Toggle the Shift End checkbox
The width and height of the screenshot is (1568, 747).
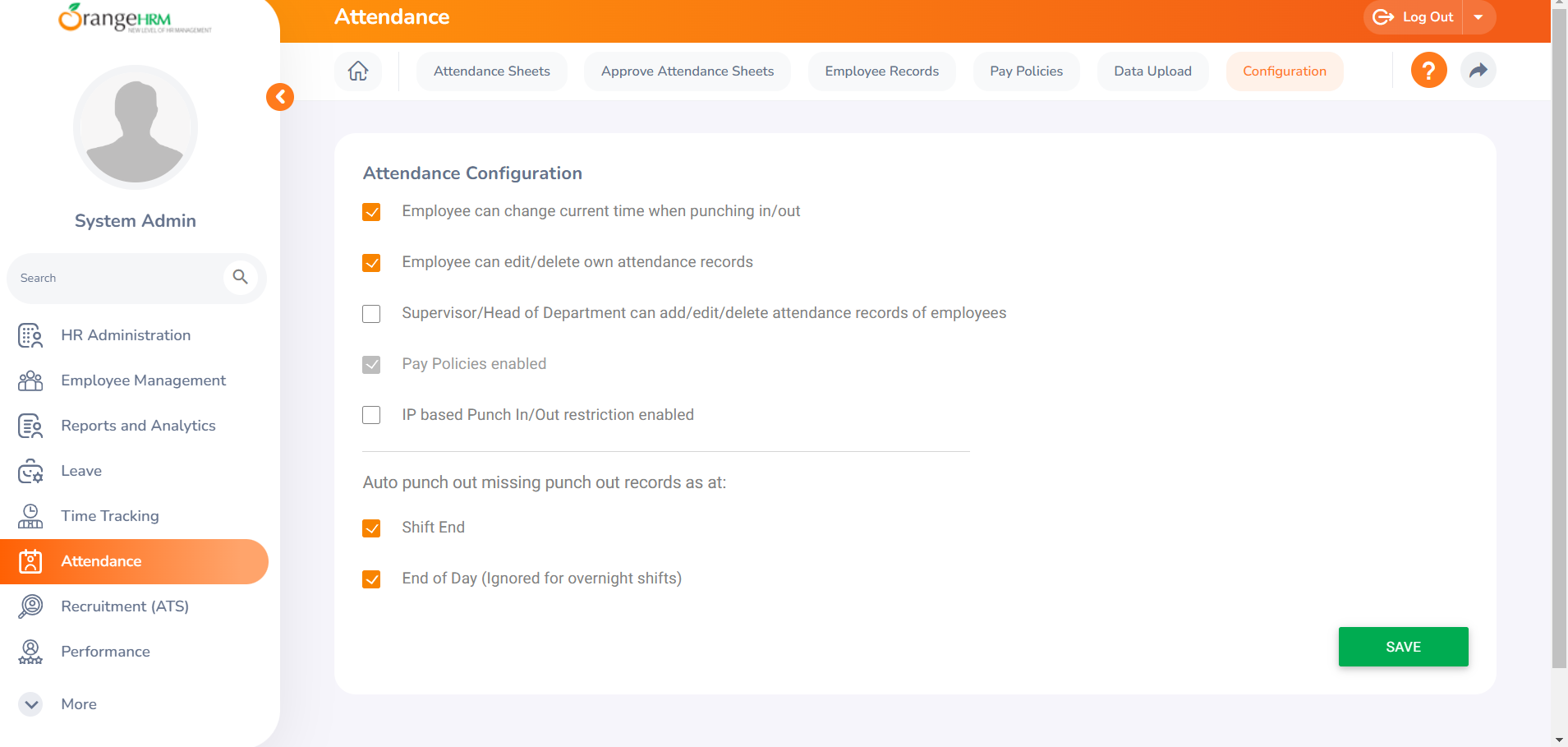pyautogui.click(x=371, y=528)
